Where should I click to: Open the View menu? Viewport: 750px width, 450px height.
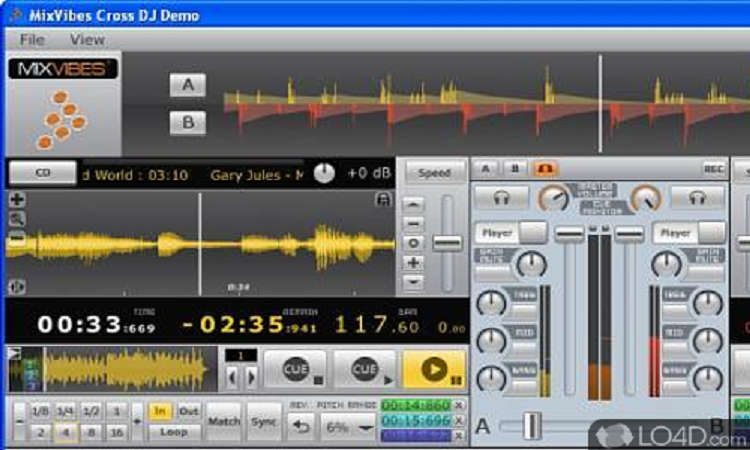coord(87,39)
